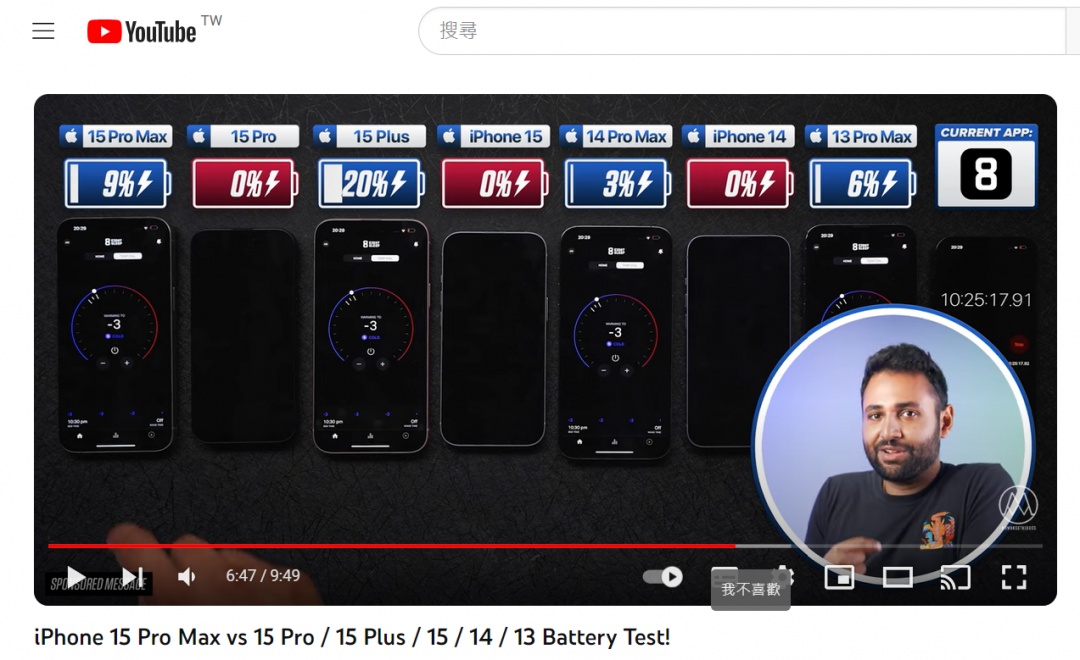Click the channel watermark logo on video
Image resolution: width=1080 pixels, height=660 pixels.
[x=1018, y=505]
